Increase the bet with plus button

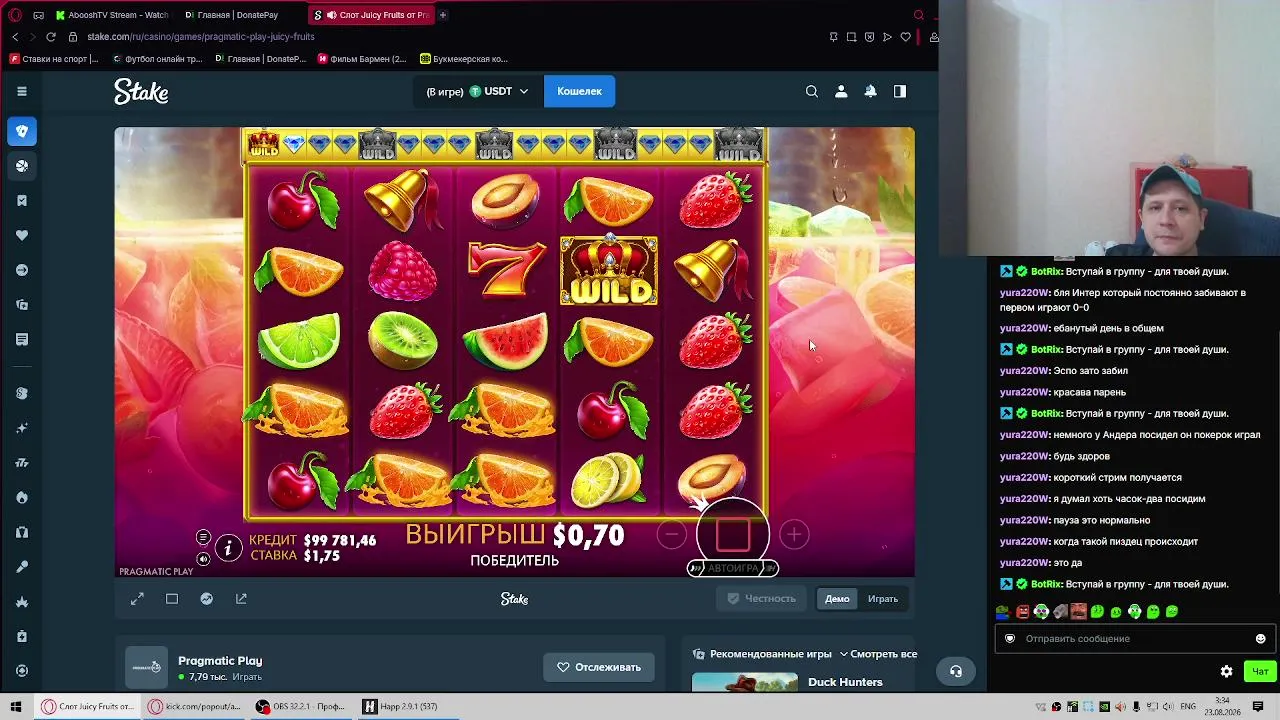tap(794, 535)
